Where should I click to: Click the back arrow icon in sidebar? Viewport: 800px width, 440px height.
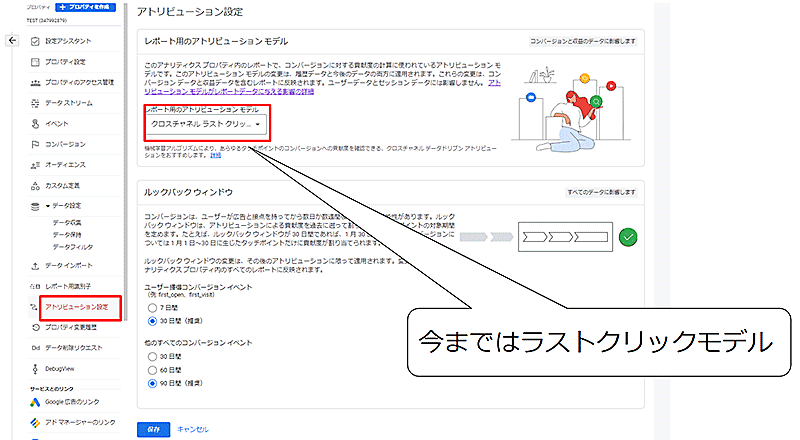(12, 41)
